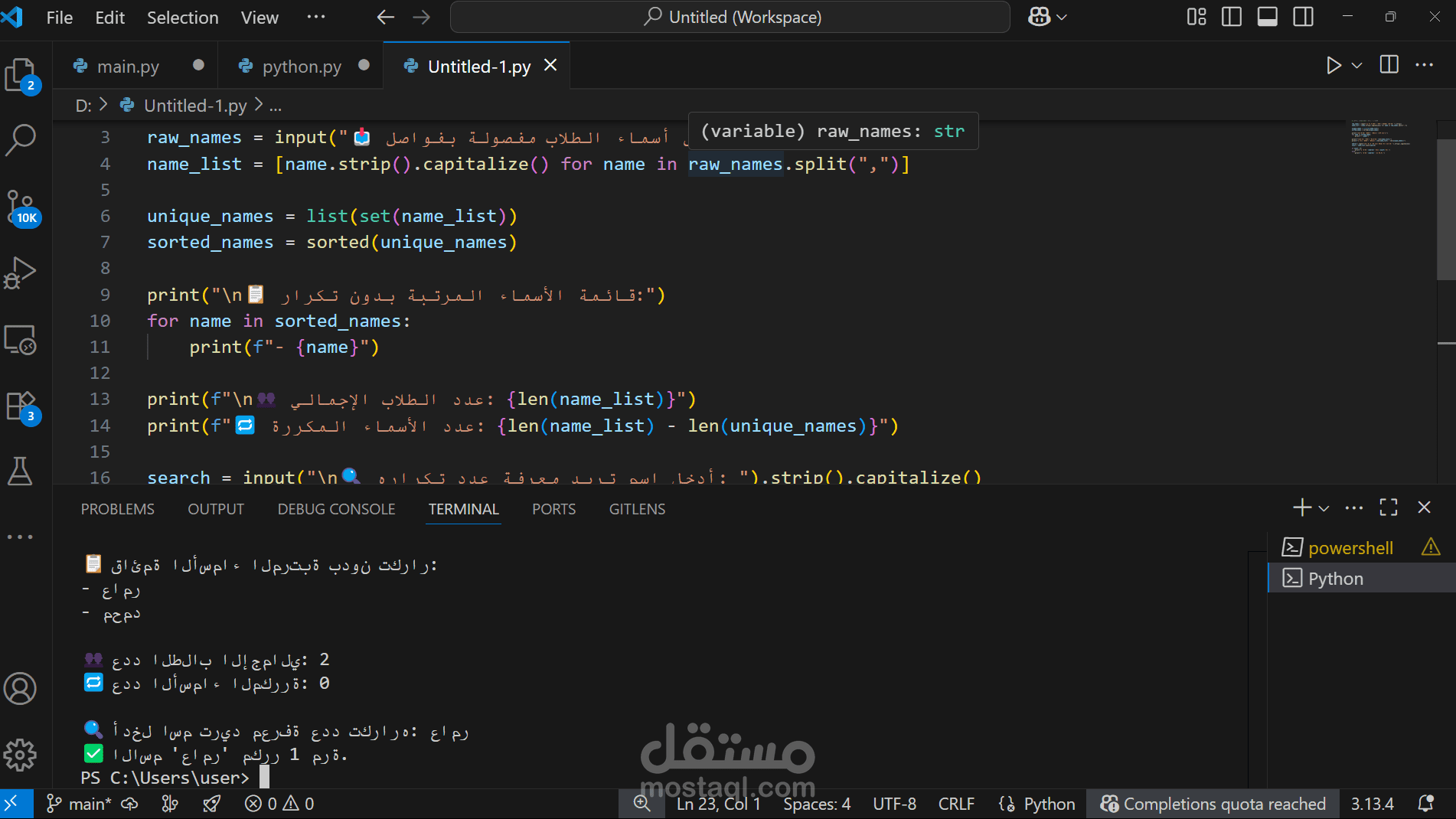Go forward with the right arrow
This screenshot has height=819, width=1456.
[422, 17]
